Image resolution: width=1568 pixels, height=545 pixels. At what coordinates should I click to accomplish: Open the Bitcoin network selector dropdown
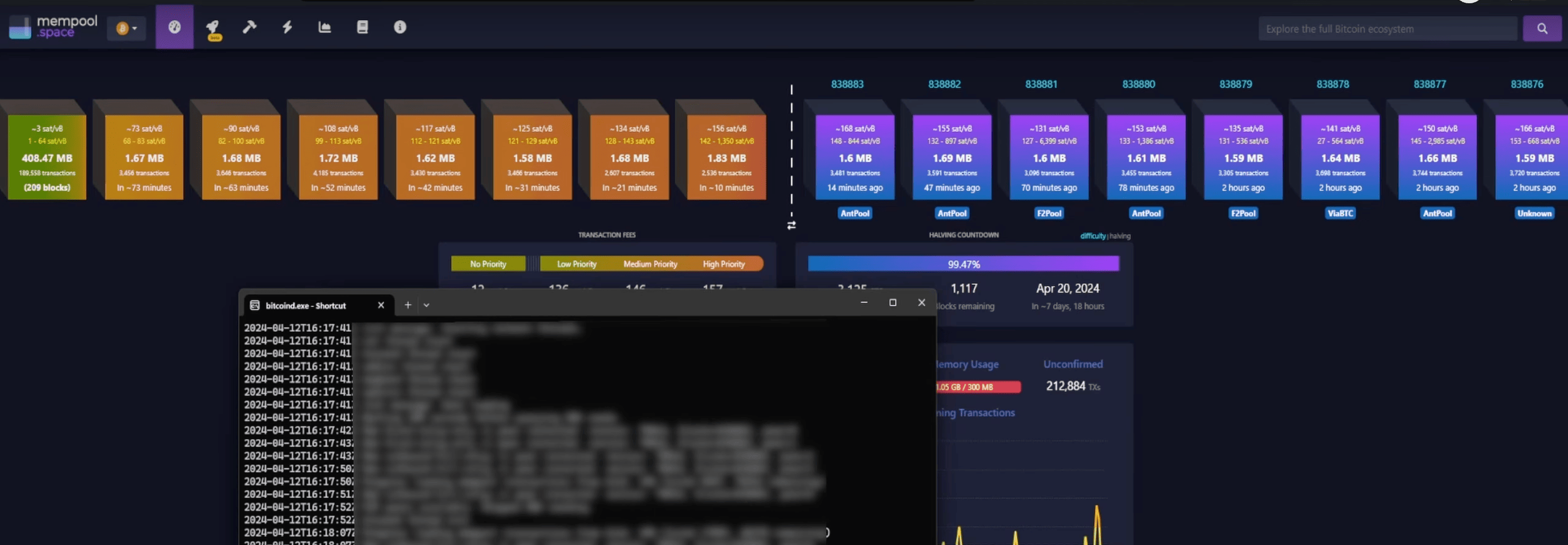click(x=127, y=28)
